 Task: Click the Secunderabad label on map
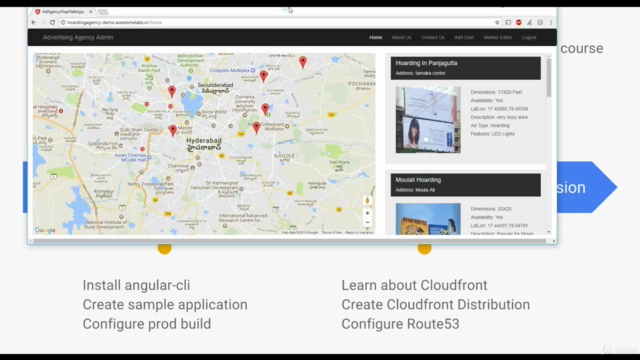[215, 88]
